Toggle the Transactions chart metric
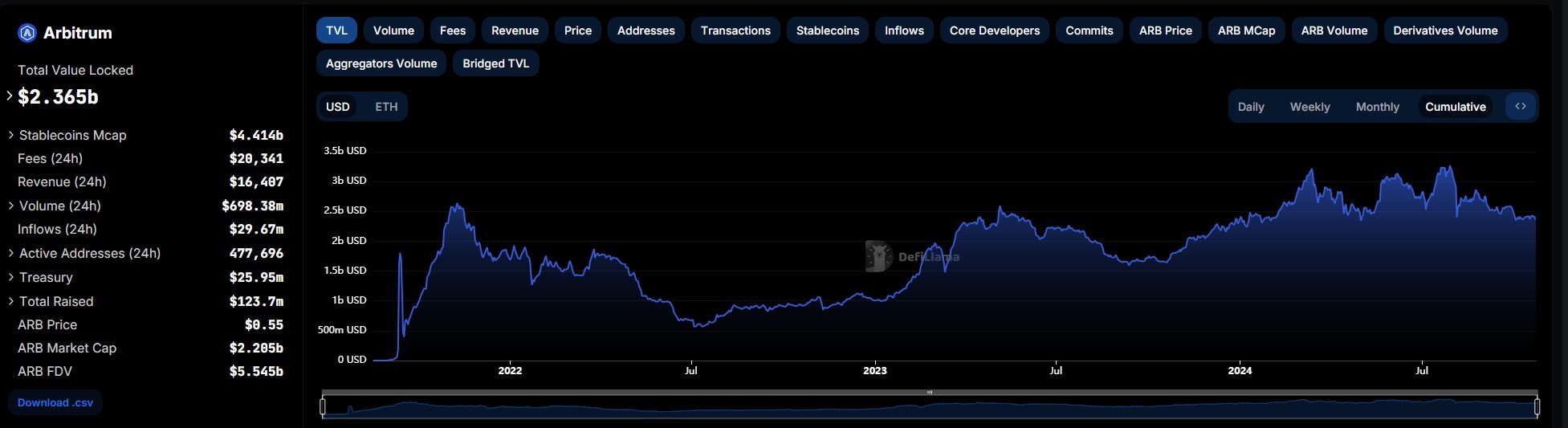 (x=735, y=31)
